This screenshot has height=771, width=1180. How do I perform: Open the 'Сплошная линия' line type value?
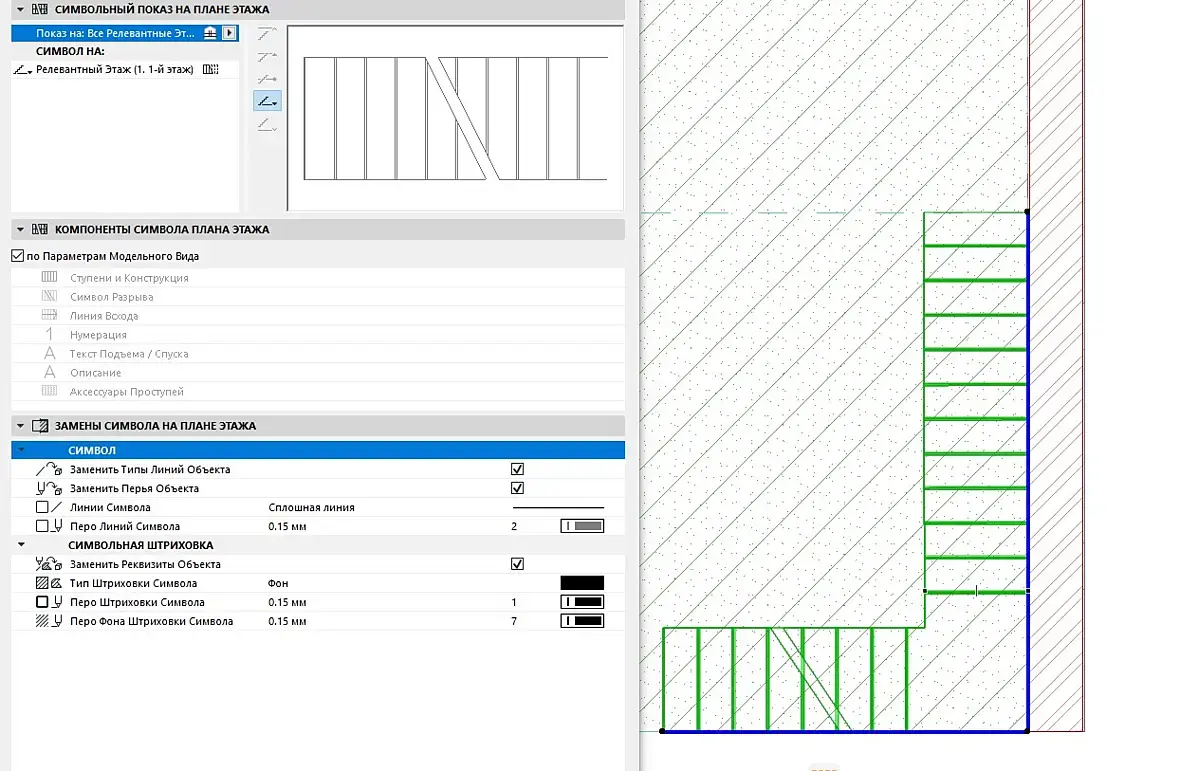(311, 507)
